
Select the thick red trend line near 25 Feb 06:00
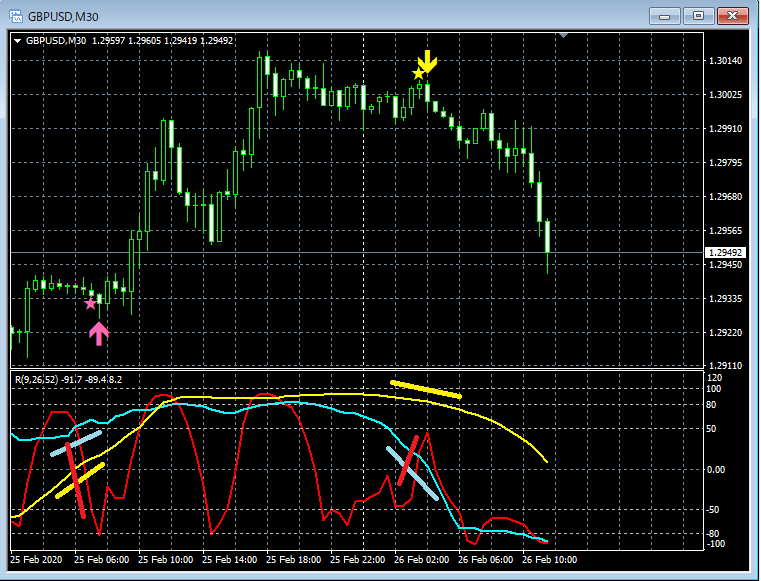[76, 481]
